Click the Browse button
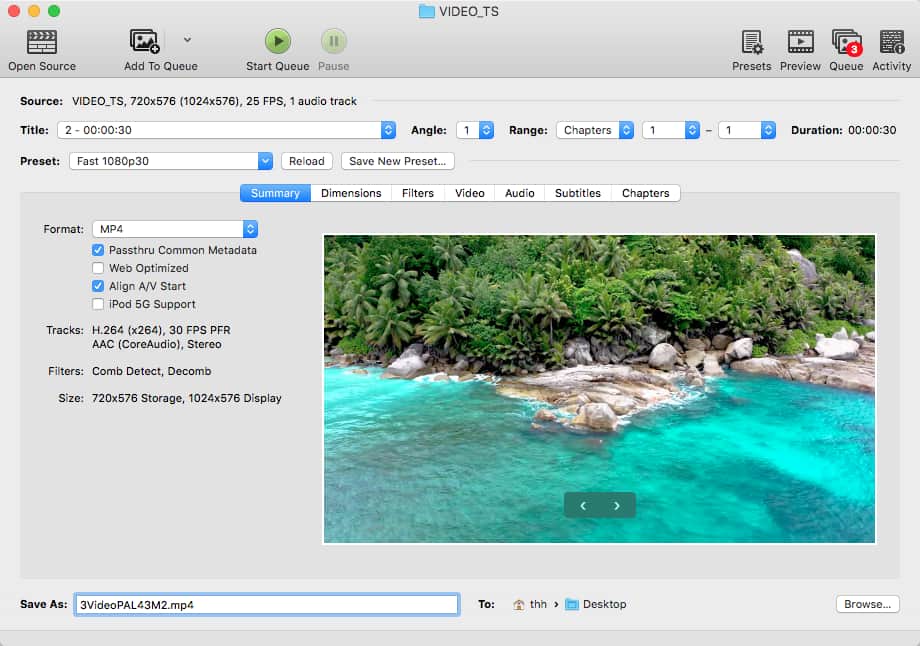Image resolution: width=920 pixels, height=646 pixels. tap(867, 604)
